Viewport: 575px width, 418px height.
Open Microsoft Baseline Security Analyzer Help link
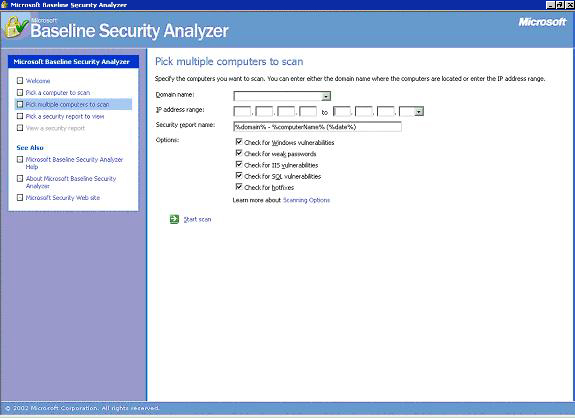pos(74,163)
